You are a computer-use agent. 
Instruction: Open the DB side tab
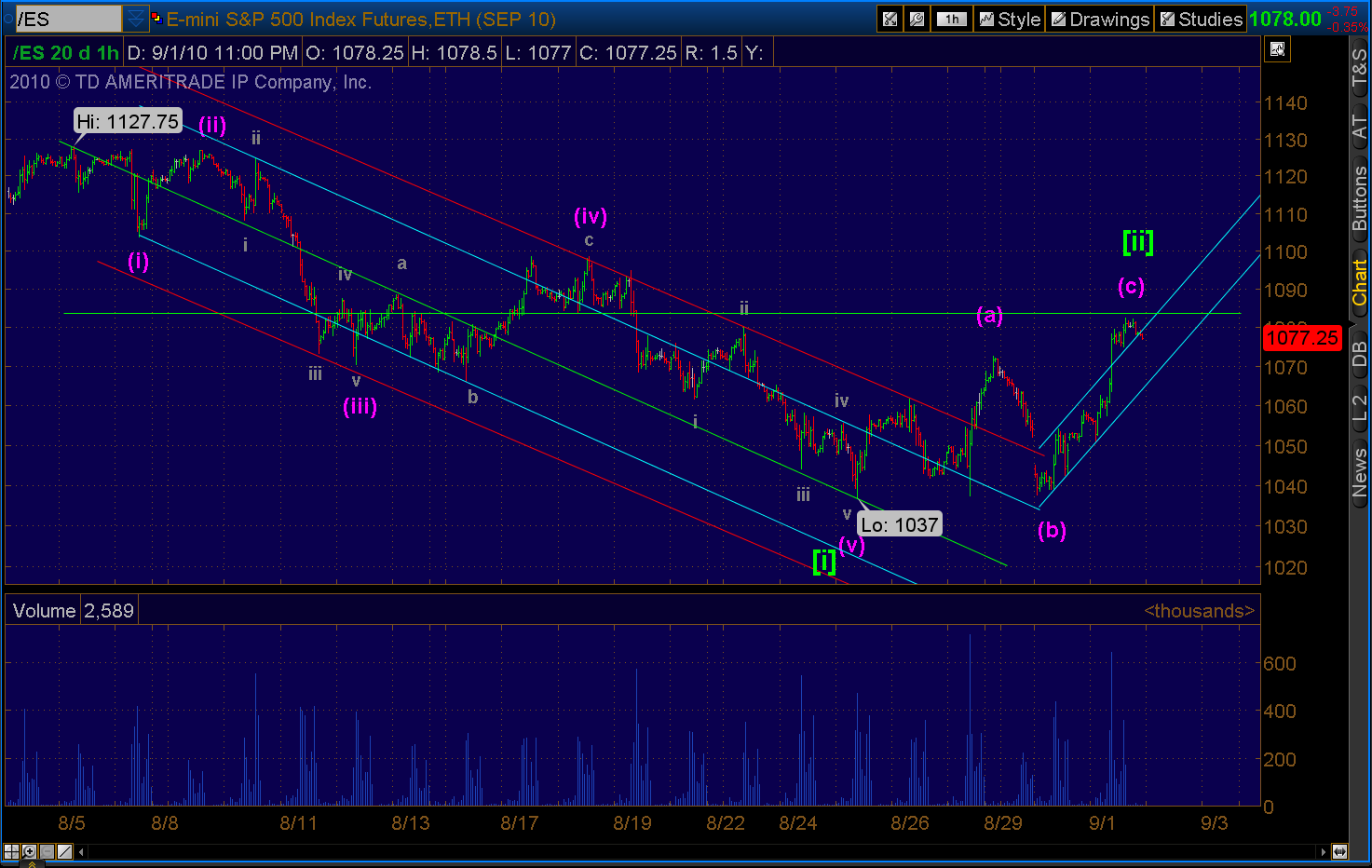[x=1360, y=354]
